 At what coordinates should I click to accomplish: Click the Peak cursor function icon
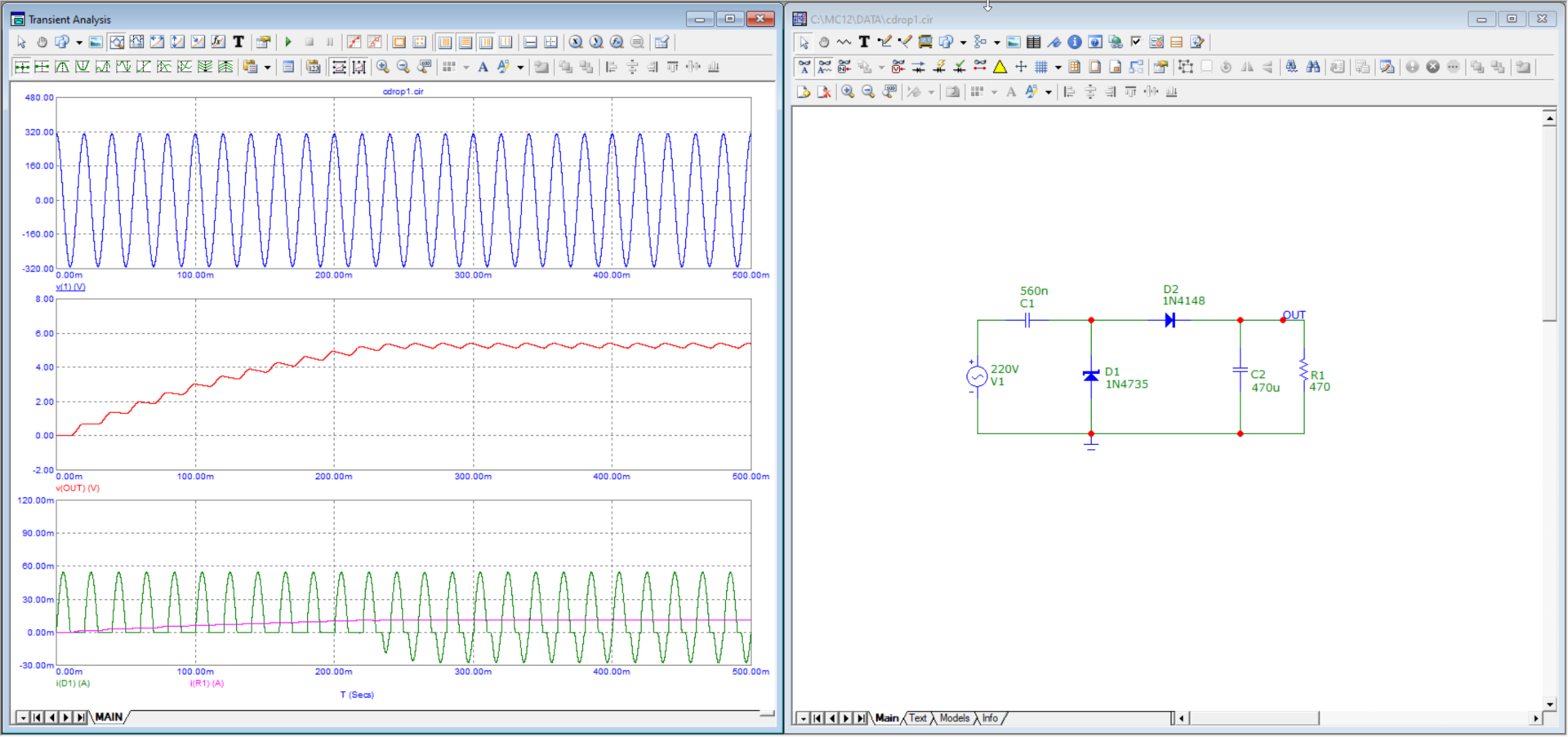point(62,67)
